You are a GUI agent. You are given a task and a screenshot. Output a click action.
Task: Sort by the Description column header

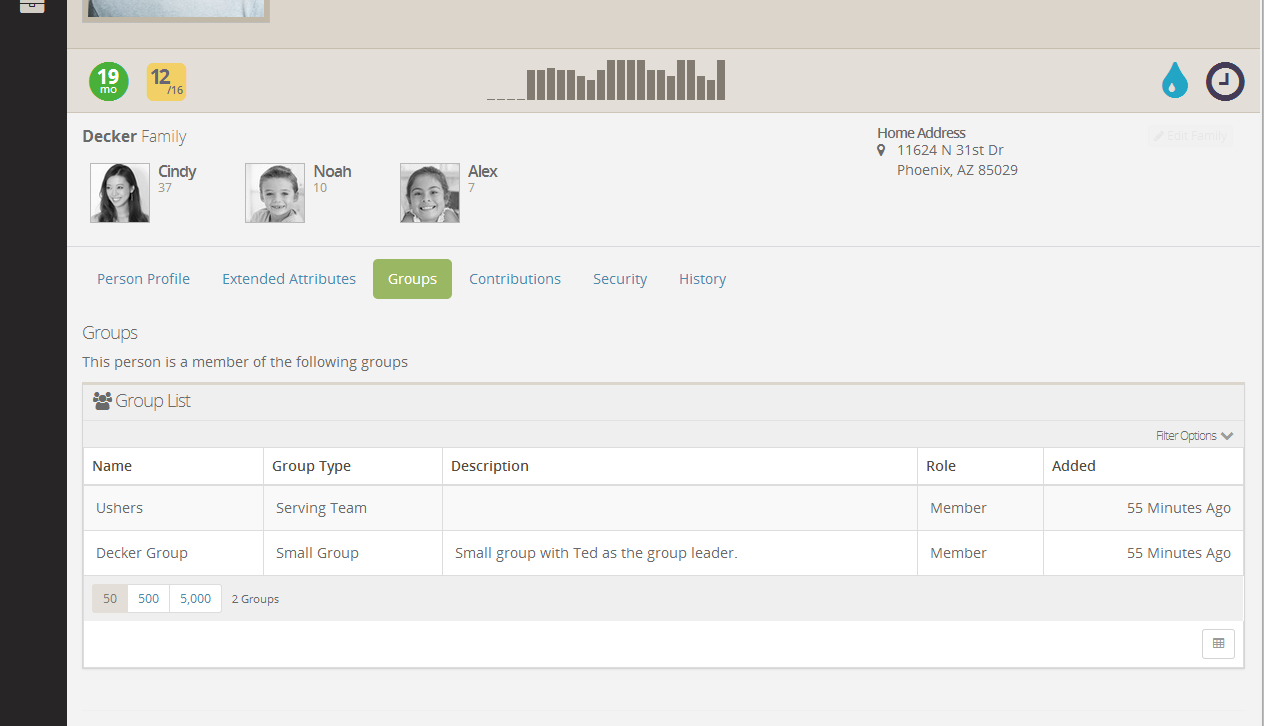[x=490, y=466]
